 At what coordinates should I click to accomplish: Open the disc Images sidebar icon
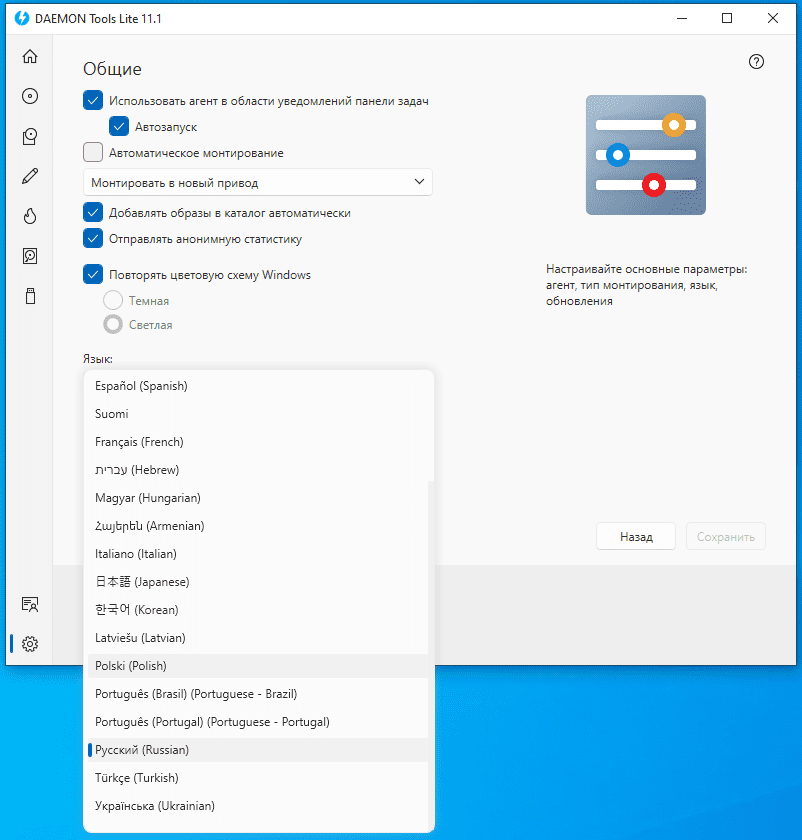pos(30,96)
